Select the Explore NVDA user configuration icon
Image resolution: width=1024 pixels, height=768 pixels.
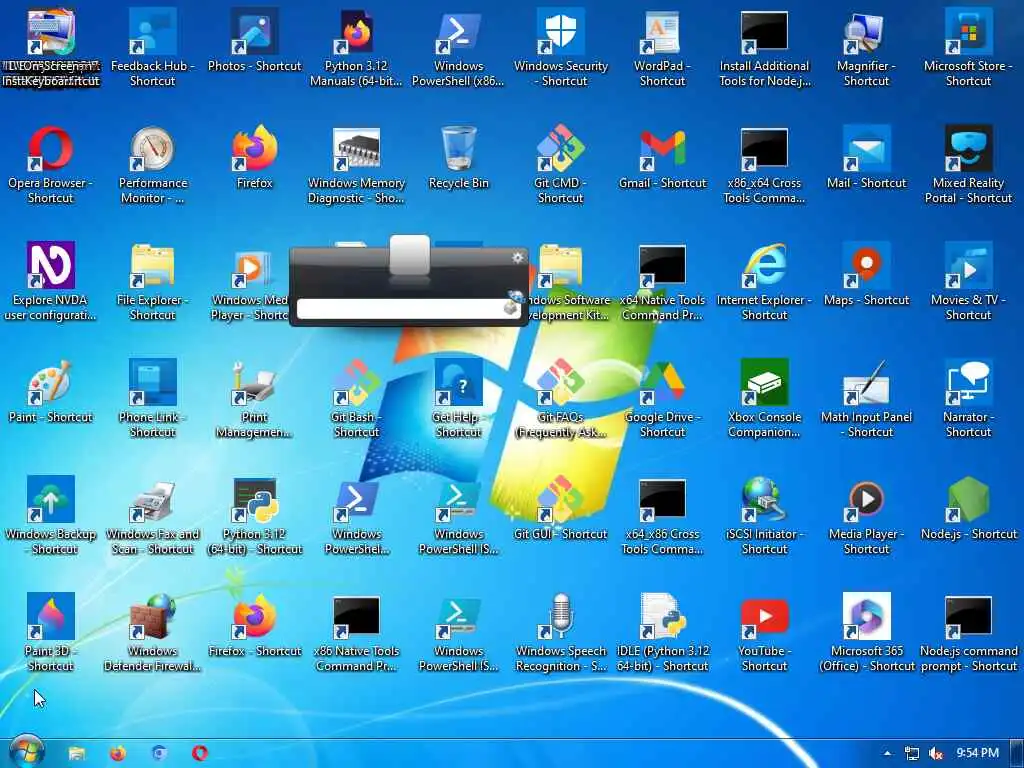tap(50, 281)
